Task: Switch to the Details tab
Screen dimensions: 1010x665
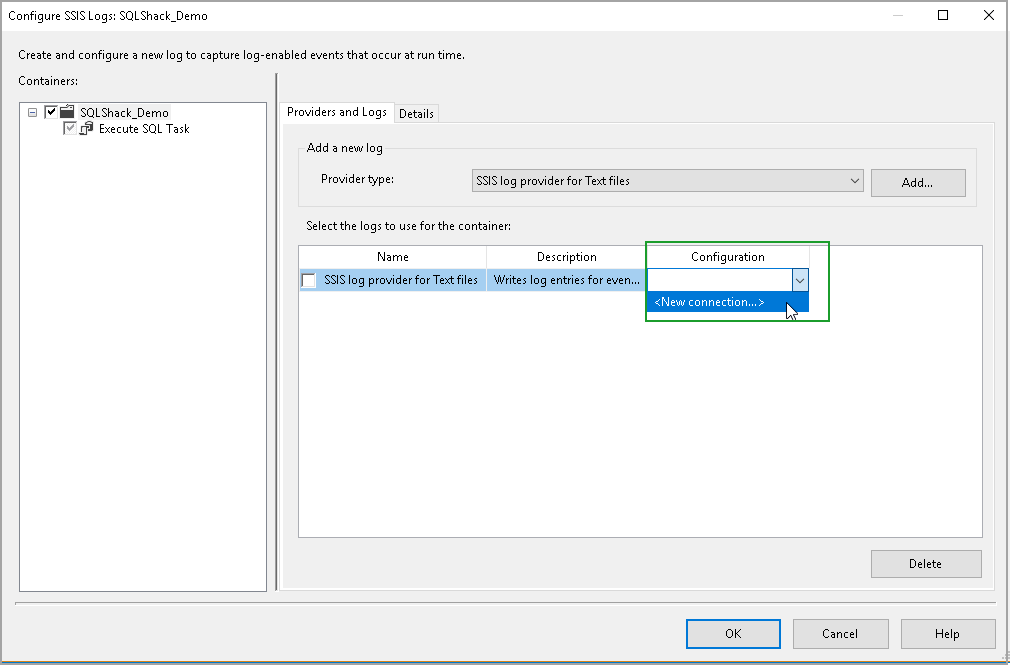Action: pos(416,113)
